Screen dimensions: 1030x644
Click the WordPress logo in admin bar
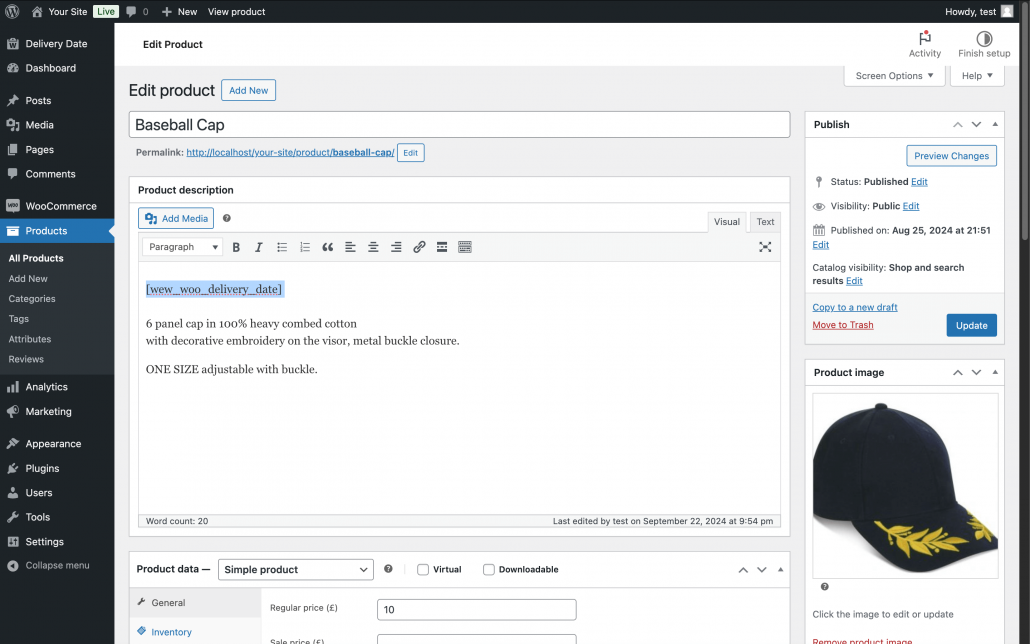tap(13, 12)
